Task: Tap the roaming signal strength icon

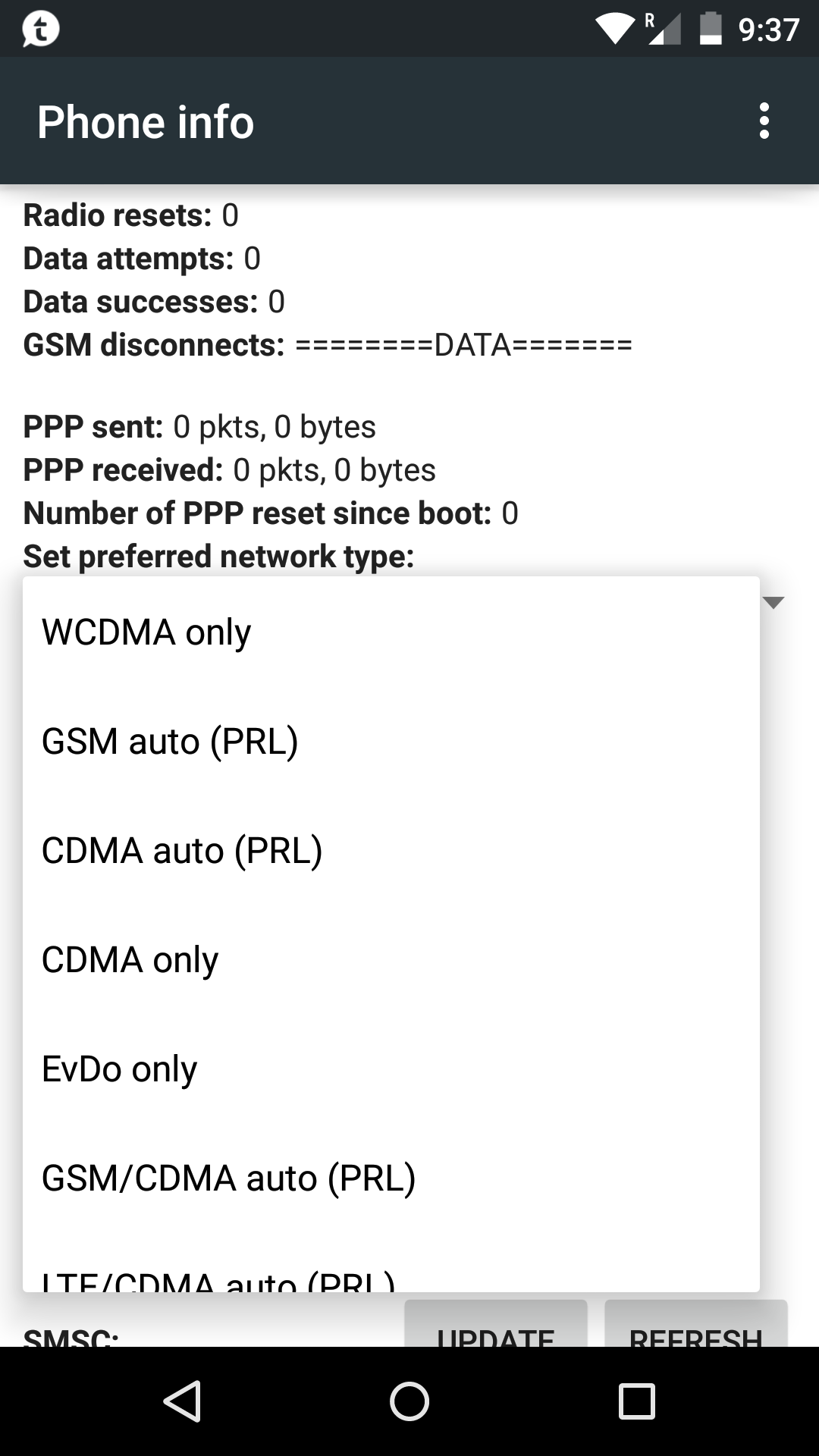Action: (x=662, y=29)
